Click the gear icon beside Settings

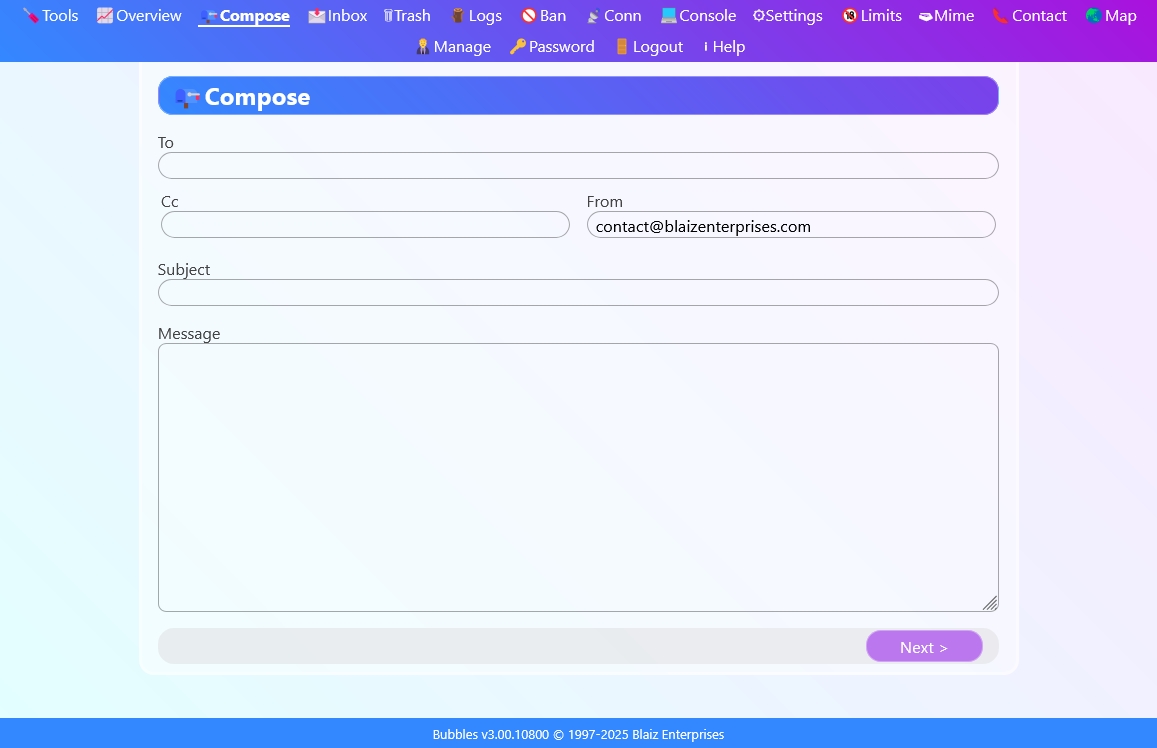click(759, 15)
